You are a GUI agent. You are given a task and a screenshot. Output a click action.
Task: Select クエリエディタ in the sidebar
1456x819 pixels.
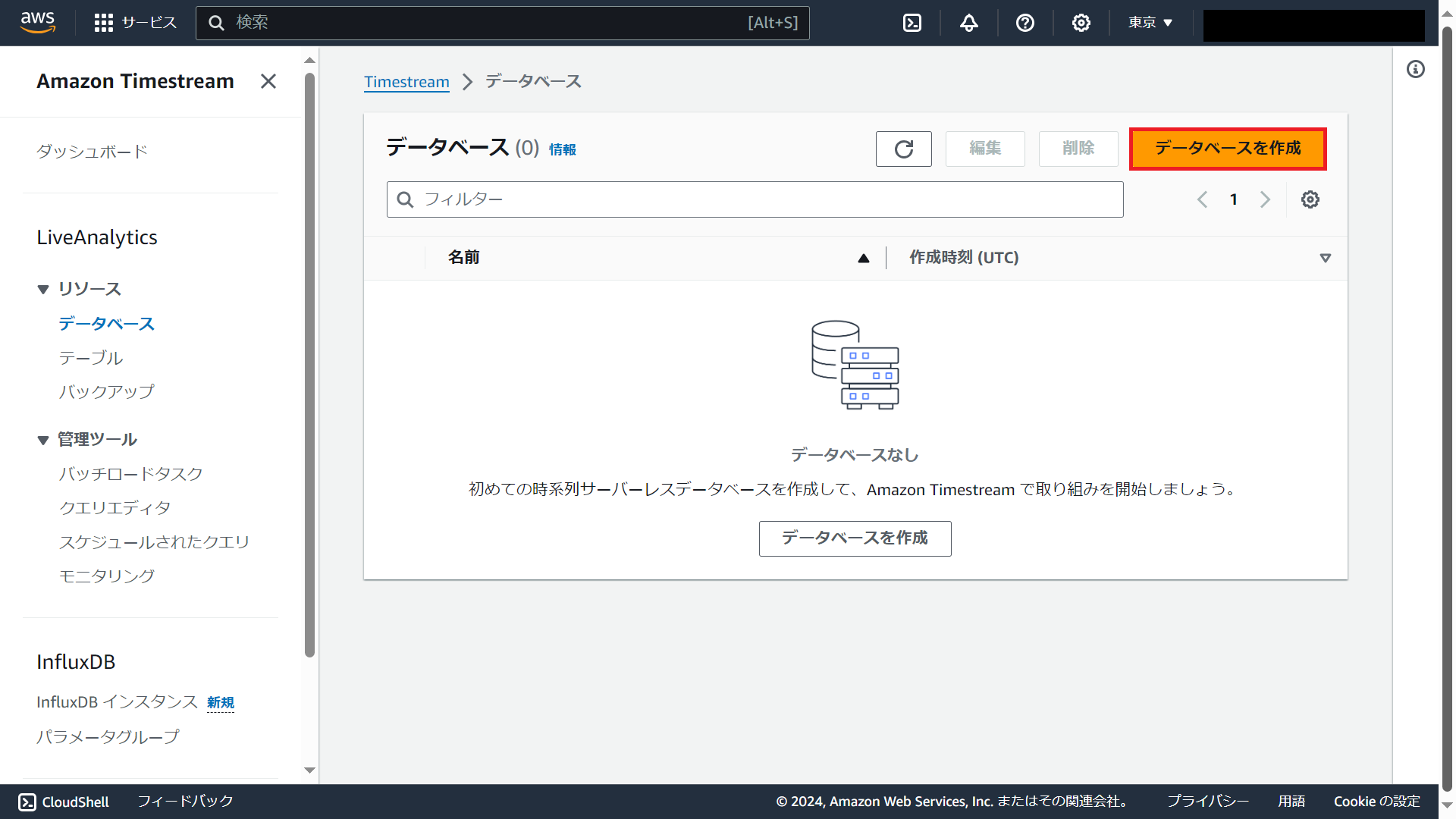coord(115,507)
